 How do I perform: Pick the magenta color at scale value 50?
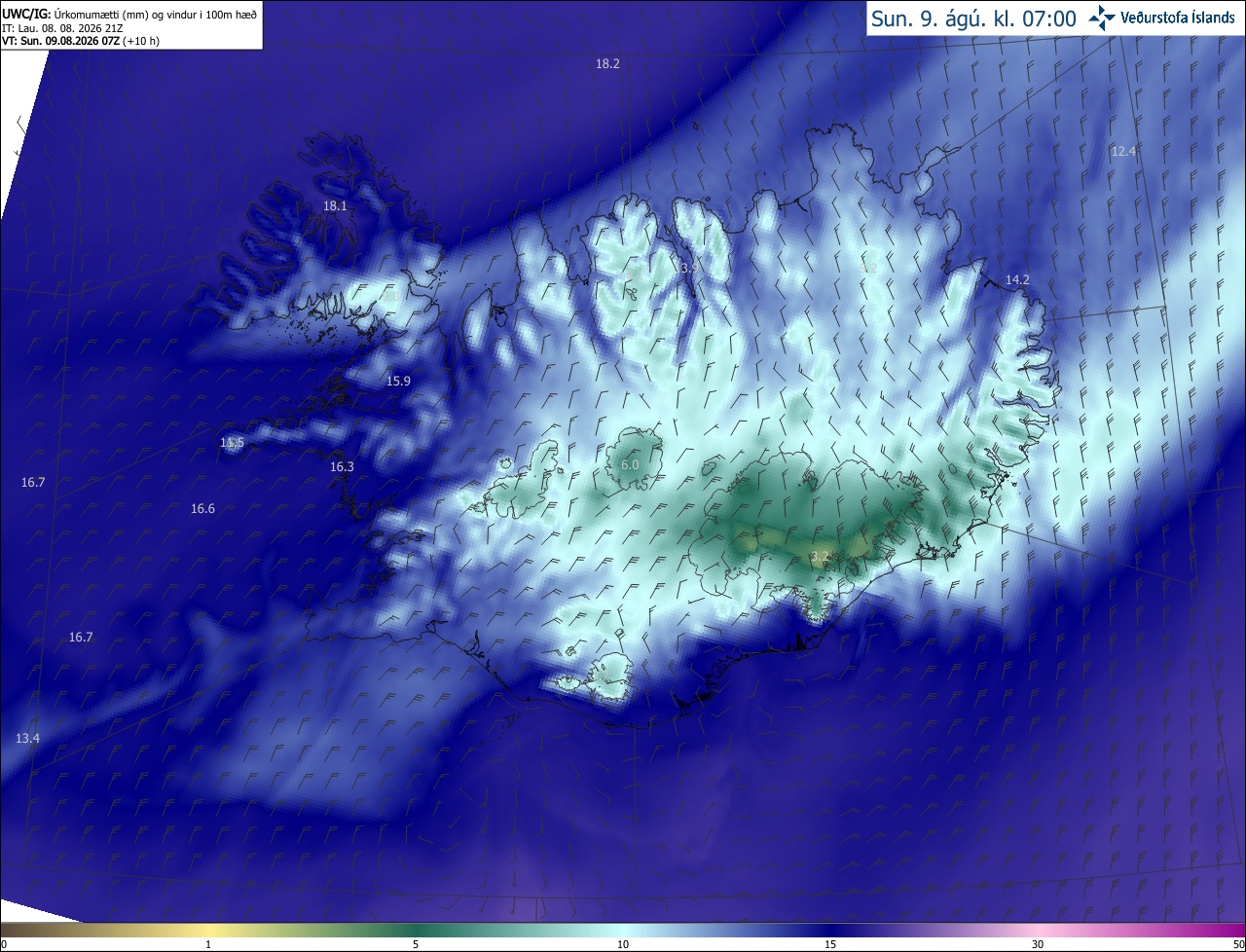point(1238,931)
